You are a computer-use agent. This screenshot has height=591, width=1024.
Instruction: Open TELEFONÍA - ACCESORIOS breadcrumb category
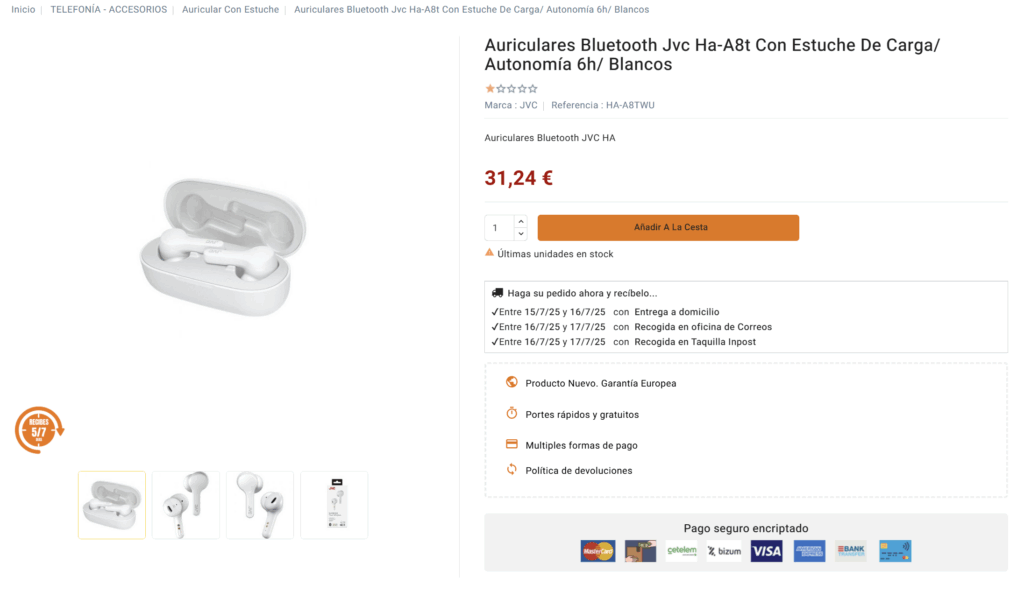pyautogui.click(x=109, y=10)
